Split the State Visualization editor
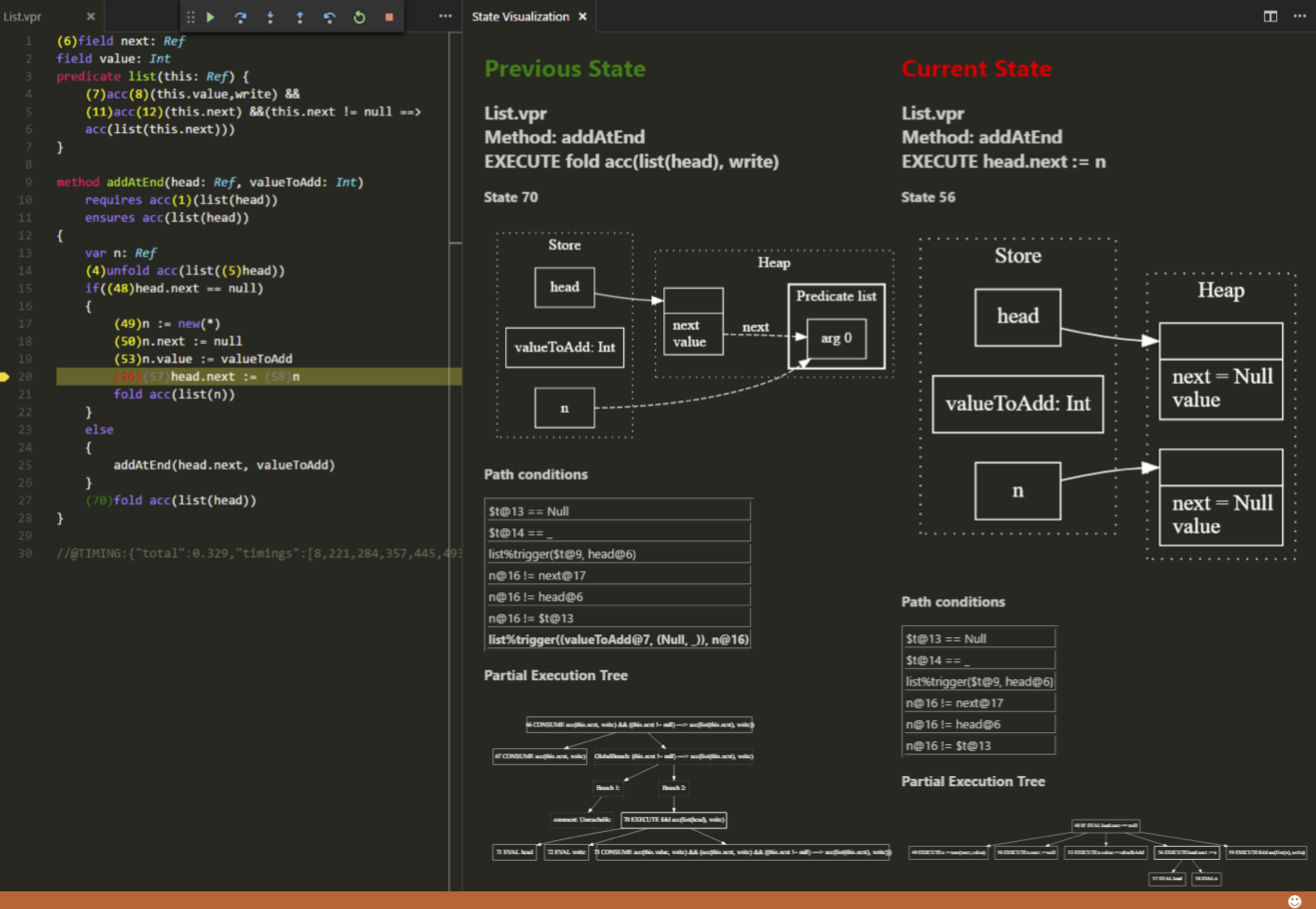Image resolution: width=1316 pixels, height=909 pixels. point(1270,16)
